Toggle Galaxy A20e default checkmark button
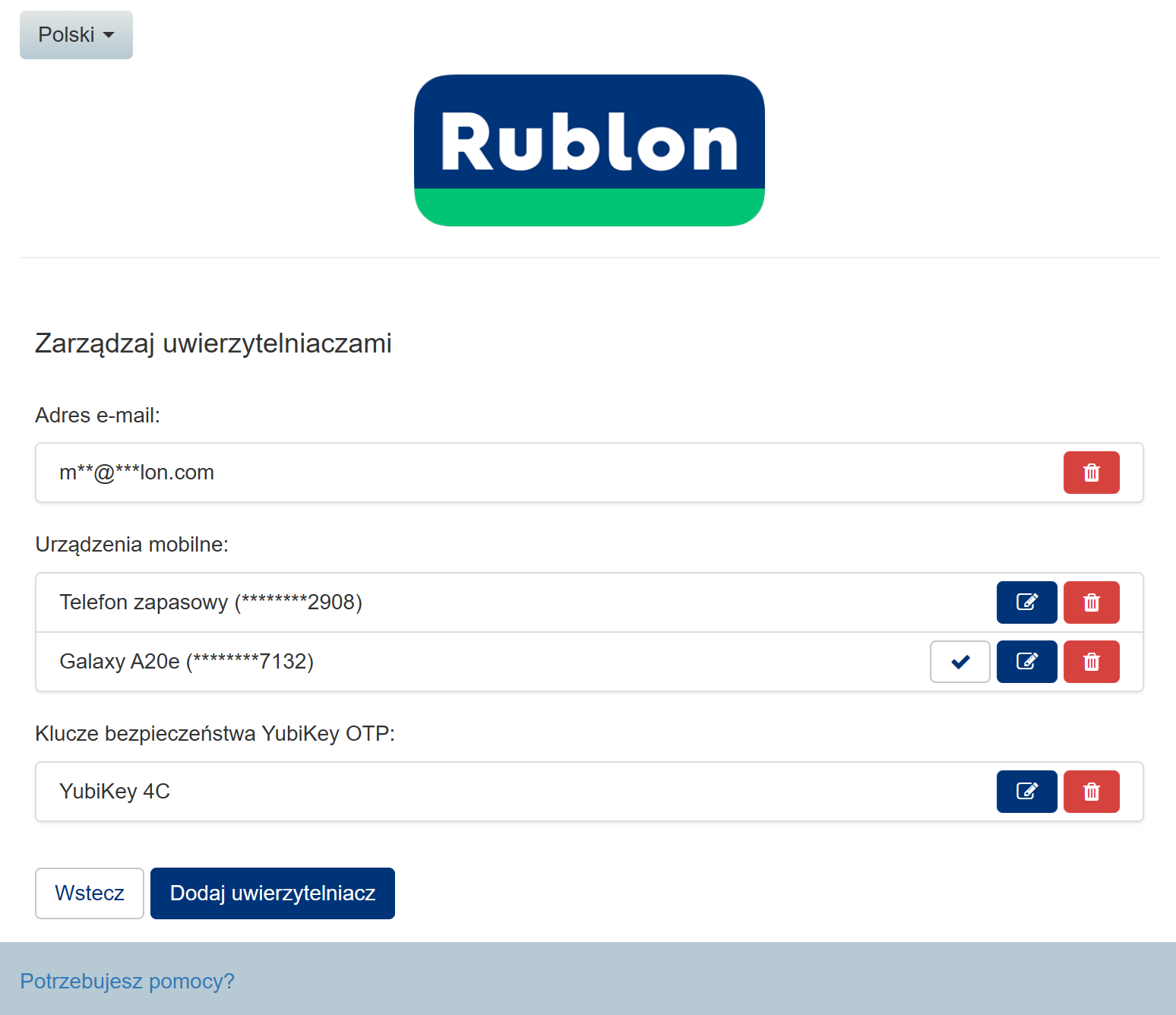 tap(959, 662)
